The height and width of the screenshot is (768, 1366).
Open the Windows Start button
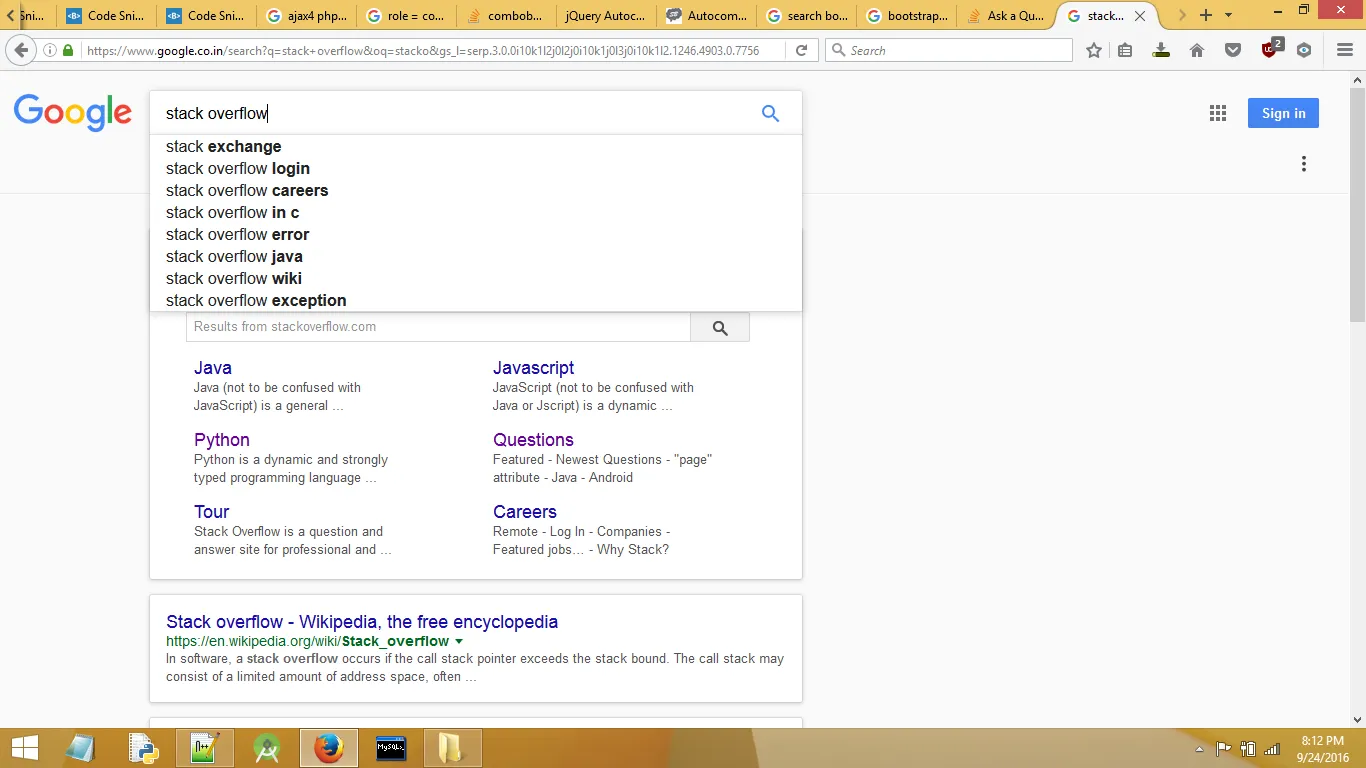[x=24, y=748]
